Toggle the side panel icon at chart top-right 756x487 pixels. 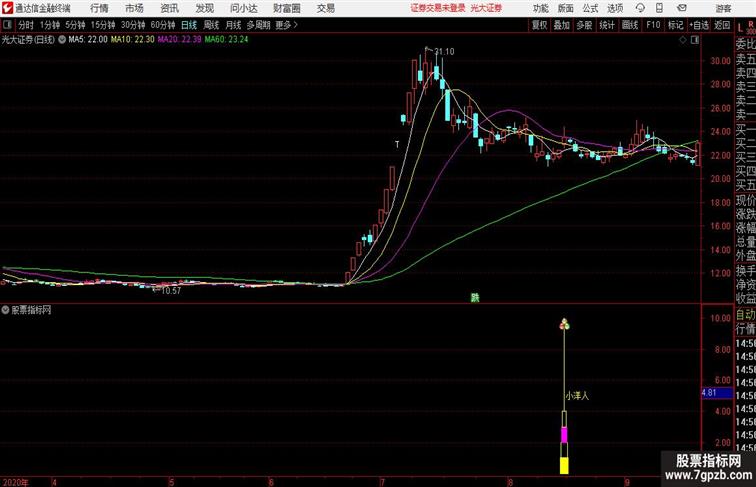(x=695, y=40)
